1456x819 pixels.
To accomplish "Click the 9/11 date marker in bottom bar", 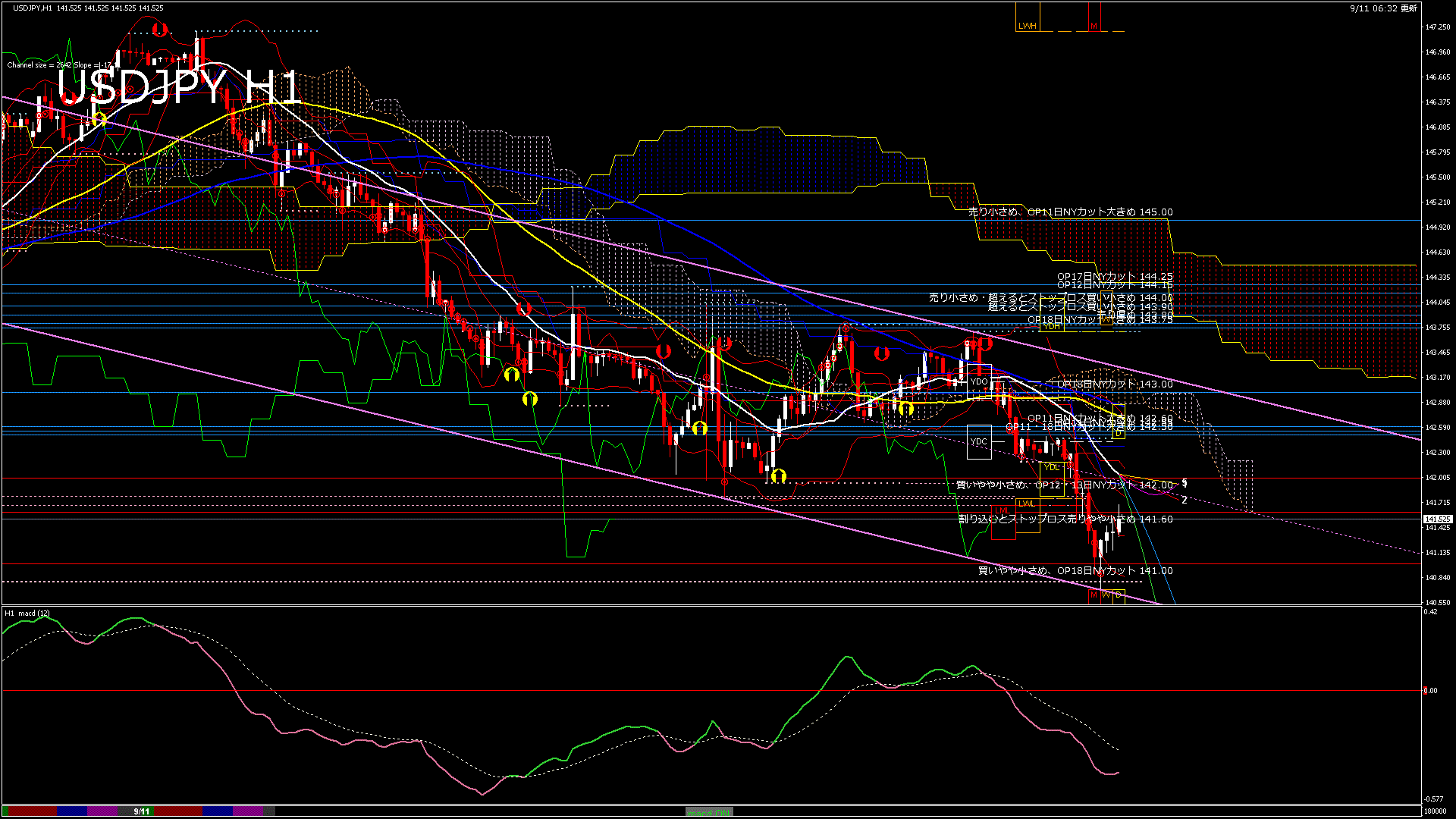I will pos(141,811).
